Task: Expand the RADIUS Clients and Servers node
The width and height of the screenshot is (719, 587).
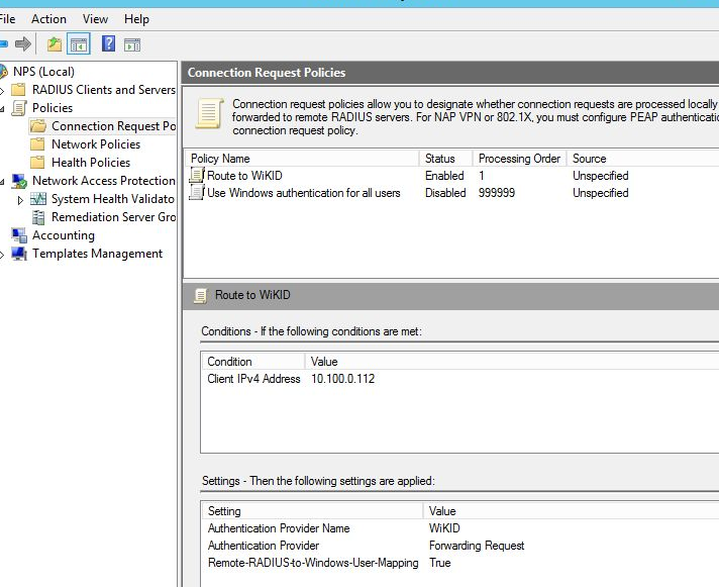Action: tap(3, 90)
